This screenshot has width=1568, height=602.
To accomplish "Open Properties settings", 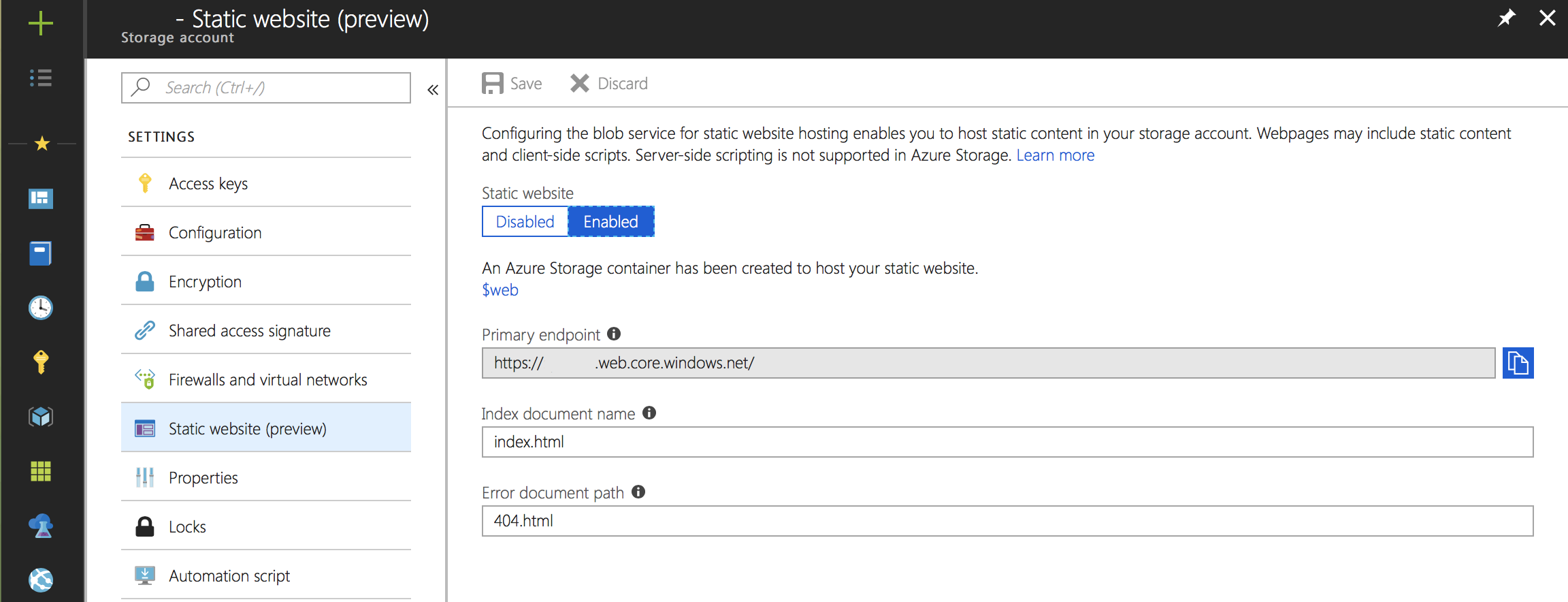I will point(266,477).
